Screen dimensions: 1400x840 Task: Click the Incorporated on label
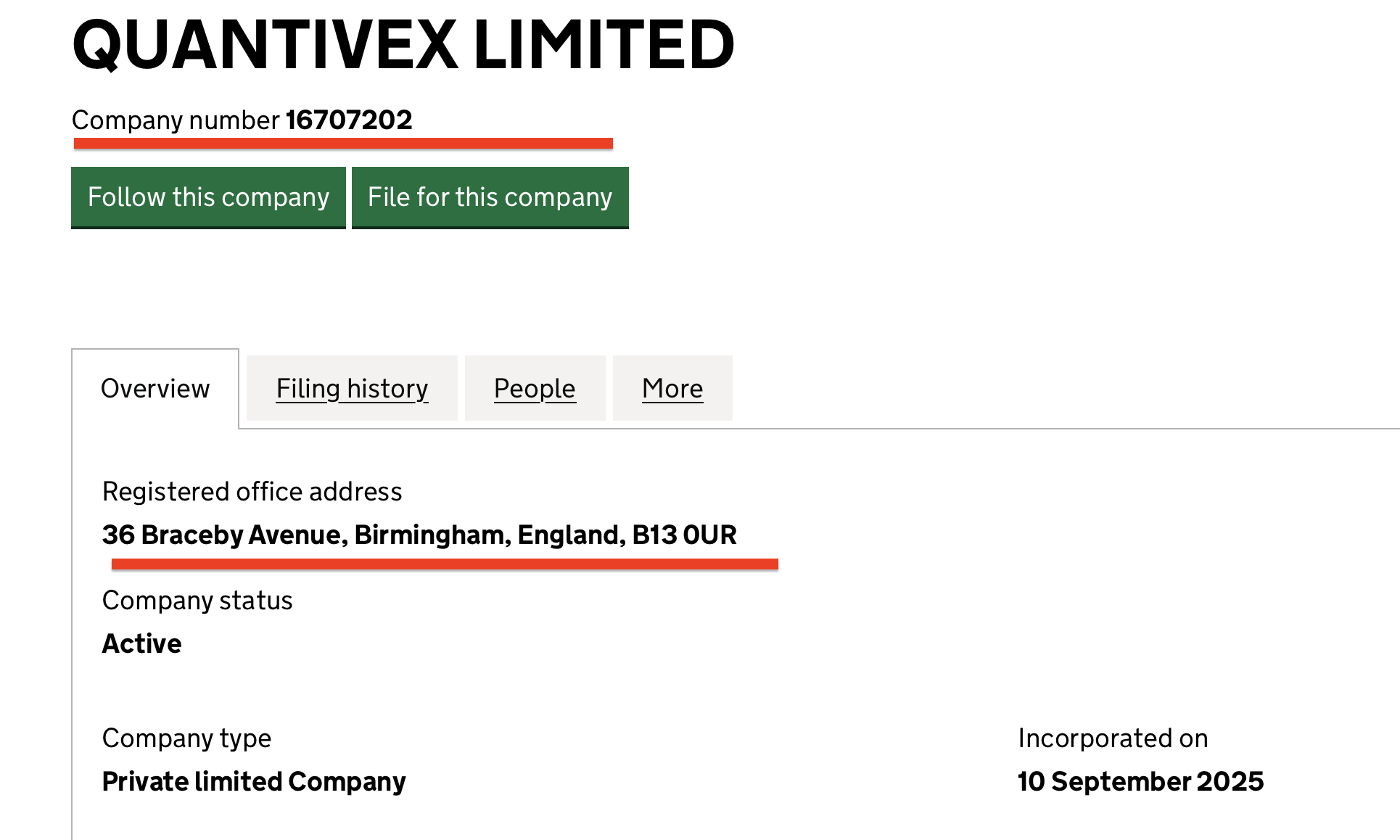[x=1113, y=738]
